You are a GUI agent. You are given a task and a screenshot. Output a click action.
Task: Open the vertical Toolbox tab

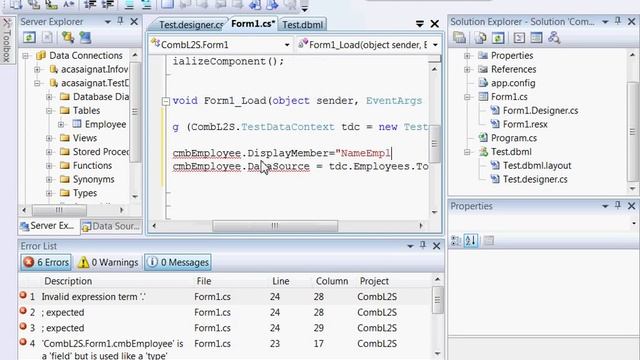tap(7, 40)
